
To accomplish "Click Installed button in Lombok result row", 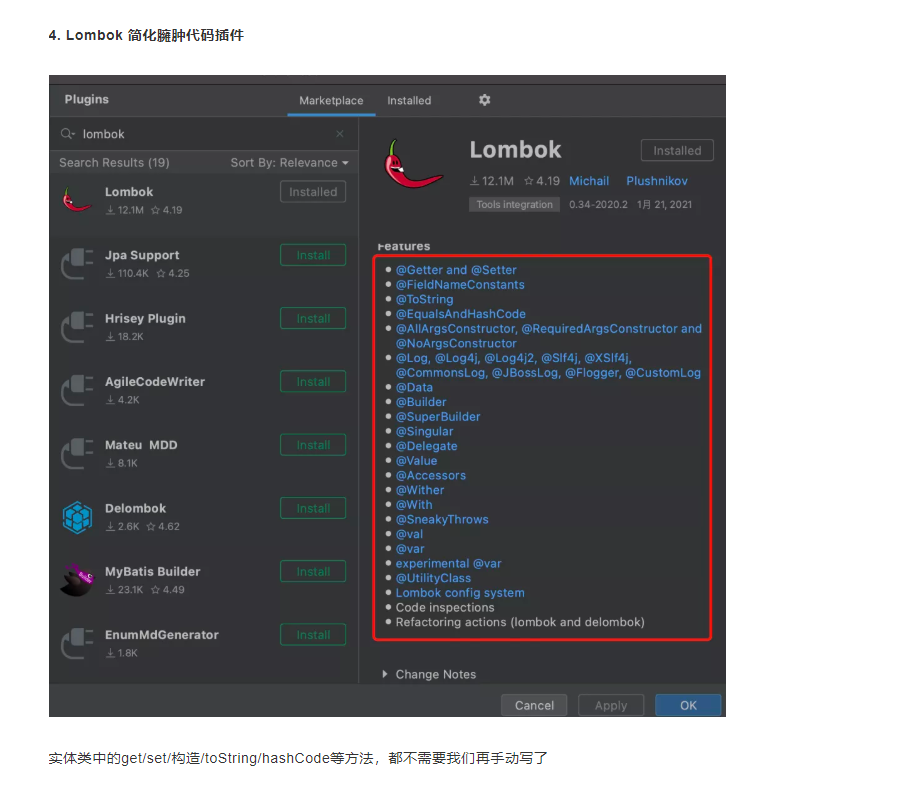I will (x=313, y=192).
